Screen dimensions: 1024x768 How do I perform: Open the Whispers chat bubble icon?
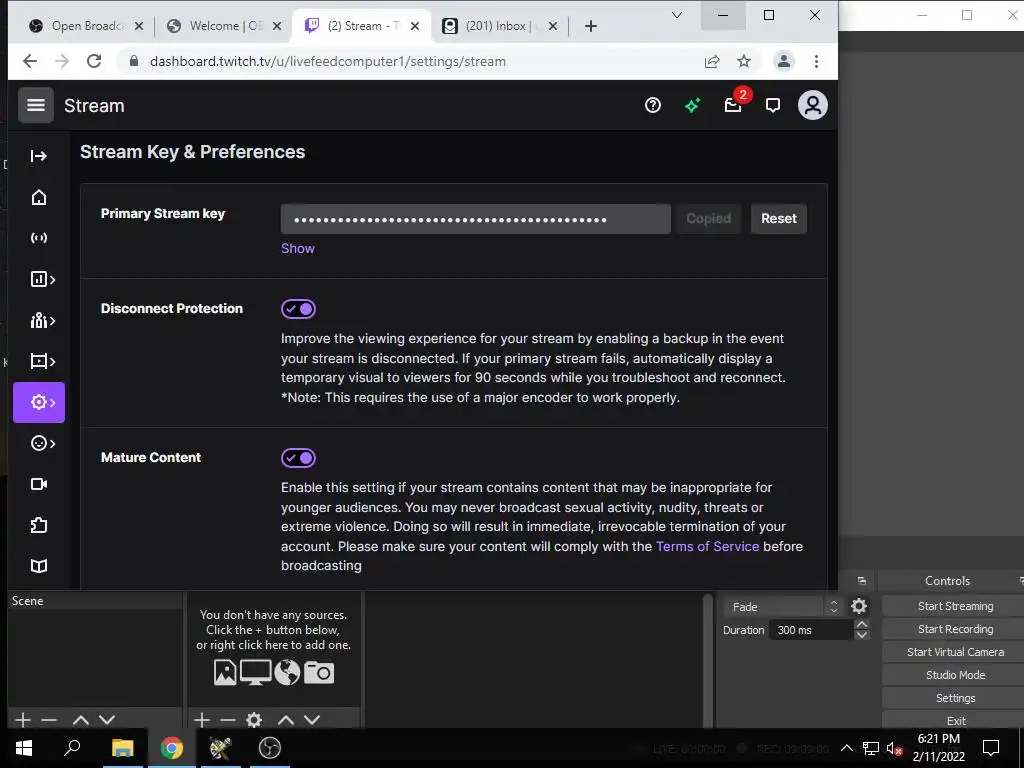[773, 105]
